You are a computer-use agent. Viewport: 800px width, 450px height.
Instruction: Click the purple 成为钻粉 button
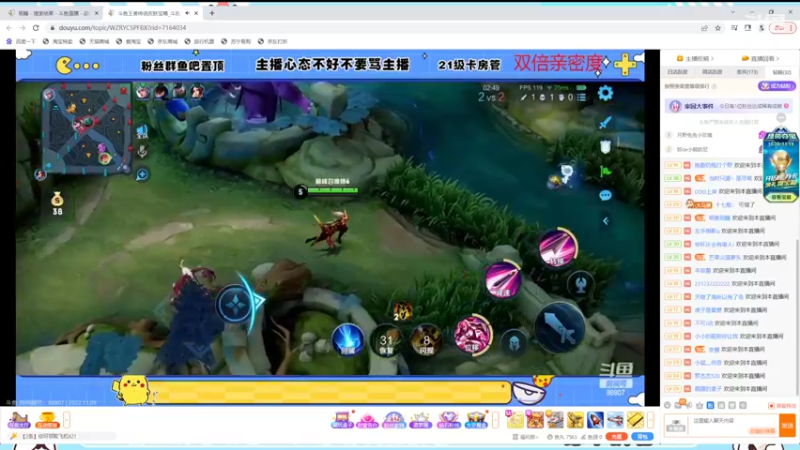pos(776,86)
